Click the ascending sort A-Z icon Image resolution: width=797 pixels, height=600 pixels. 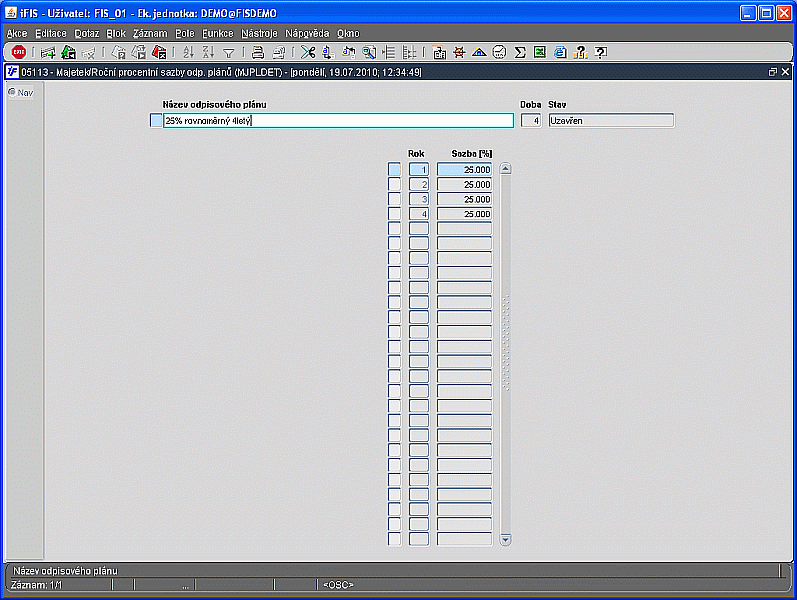click(189, 52)
